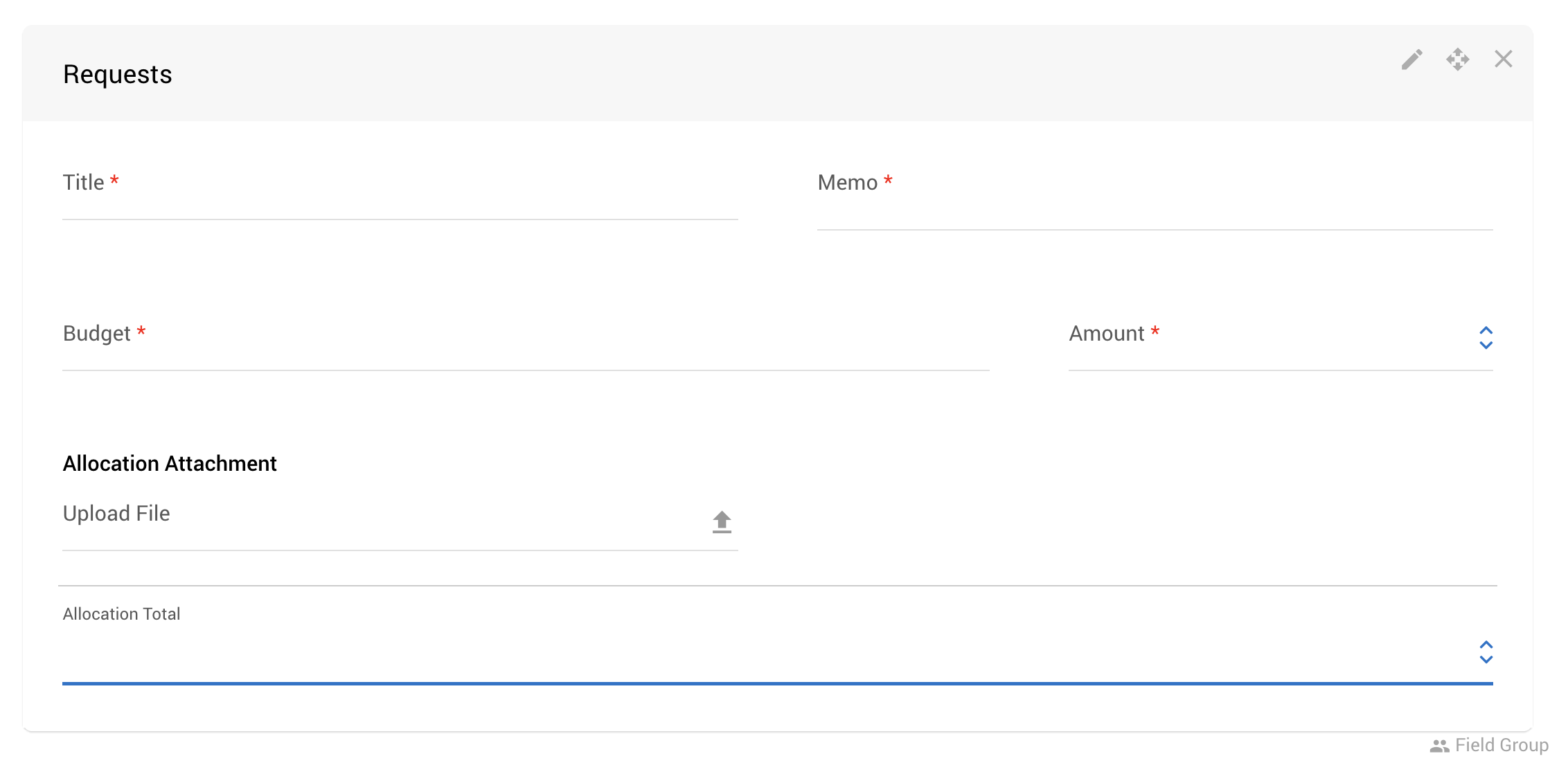Click the Field Group label
This screenshot has height=781, width=1568.
click(x=1502, y=745)
